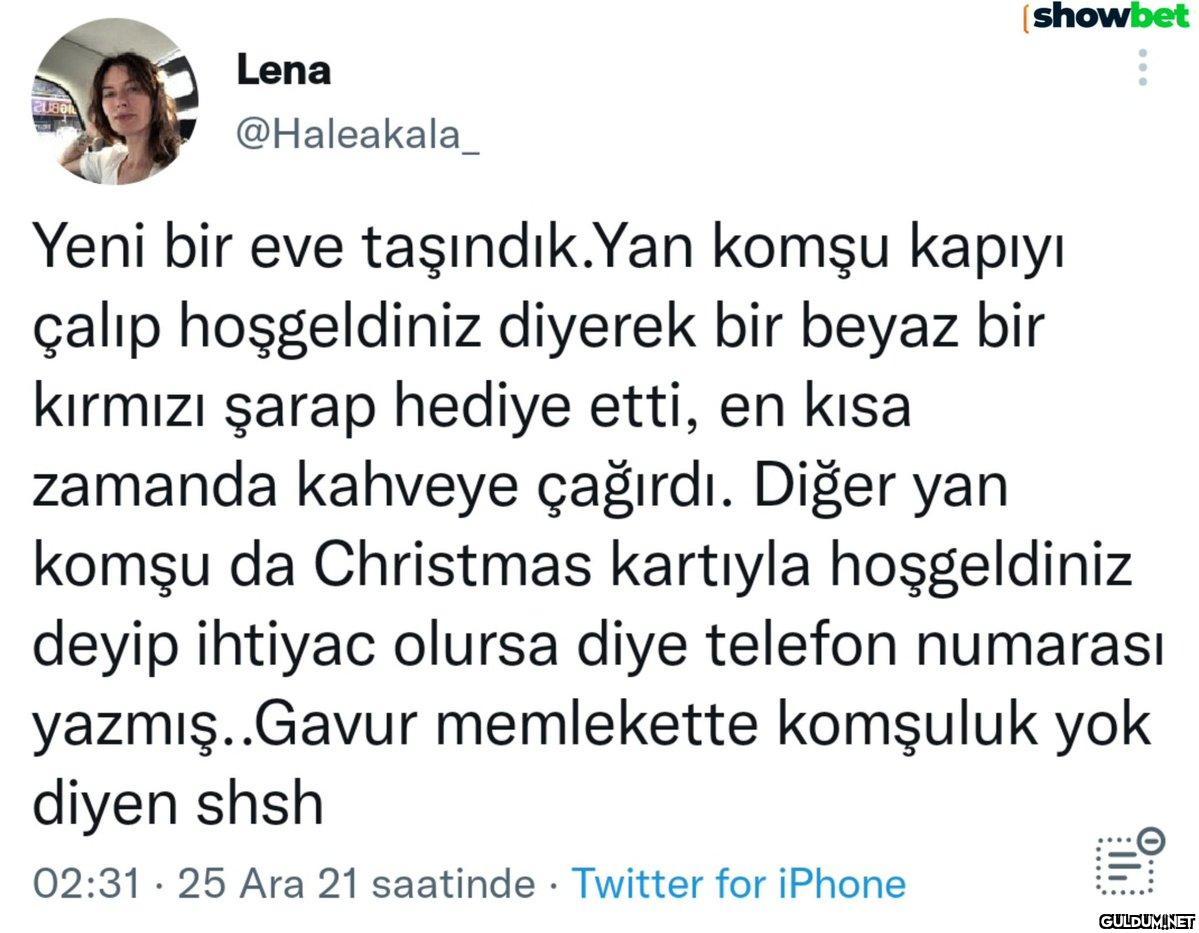Screen dimensions: 1199x933
Task: Click the showbet logo
Action: 1108,17
